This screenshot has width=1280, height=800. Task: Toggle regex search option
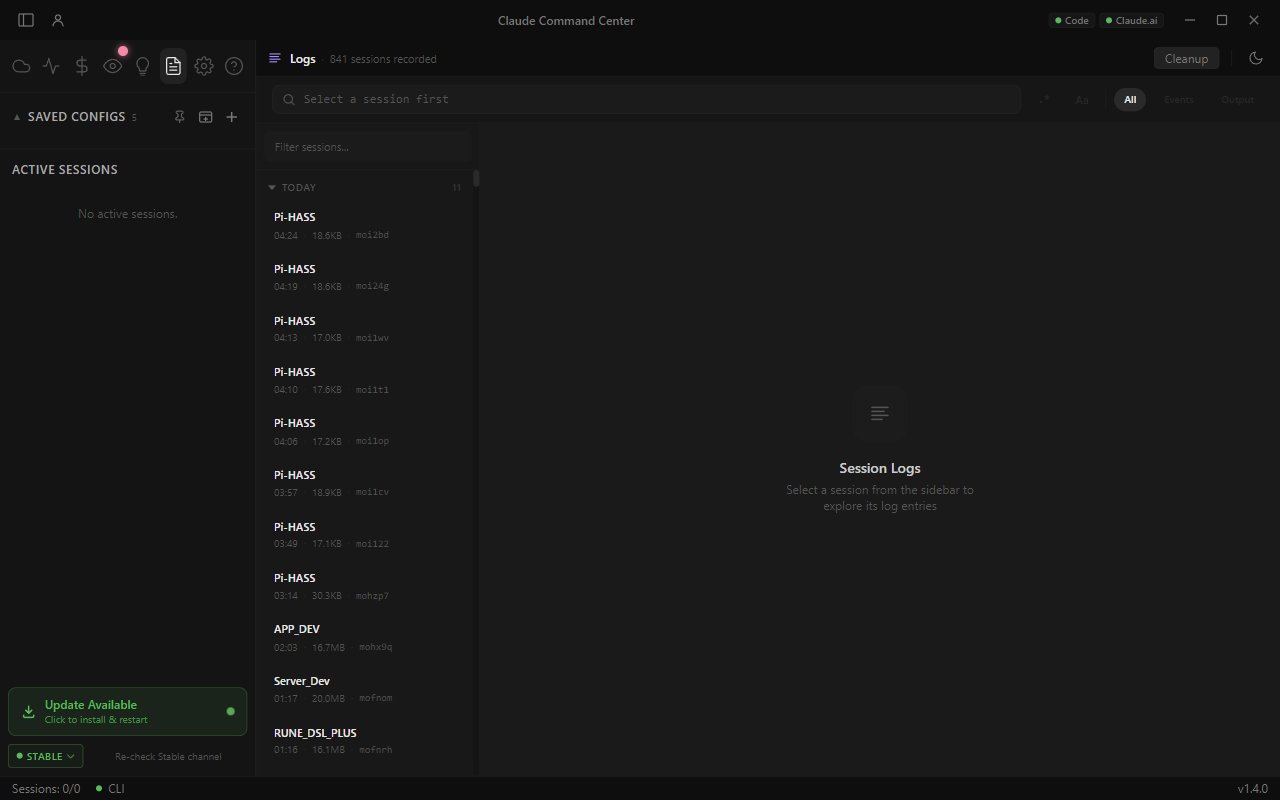[x=1045, y=99]
